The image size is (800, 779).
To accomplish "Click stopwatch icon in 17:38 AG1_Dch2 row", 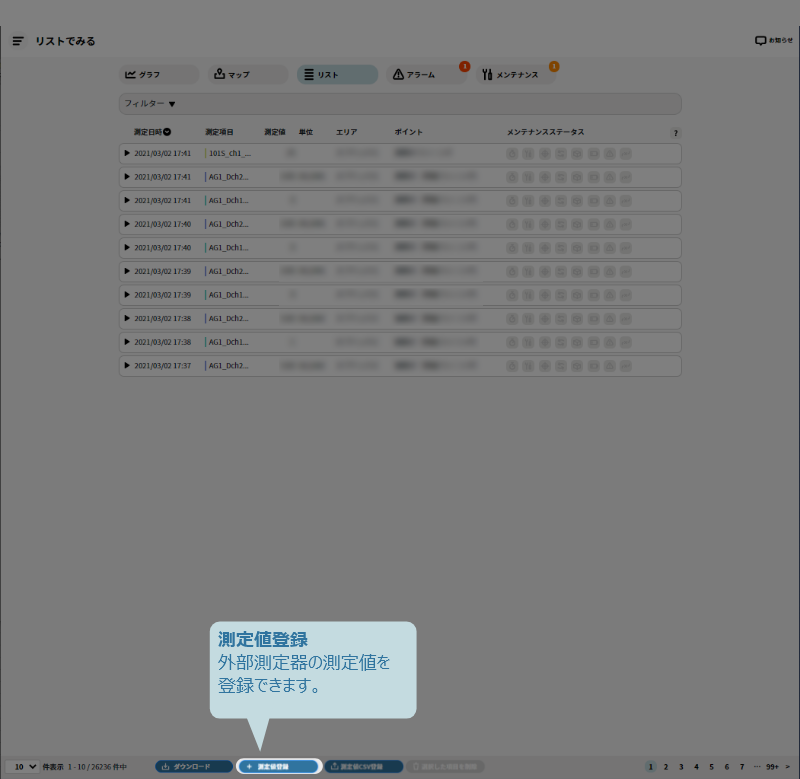I will point(512,319).
